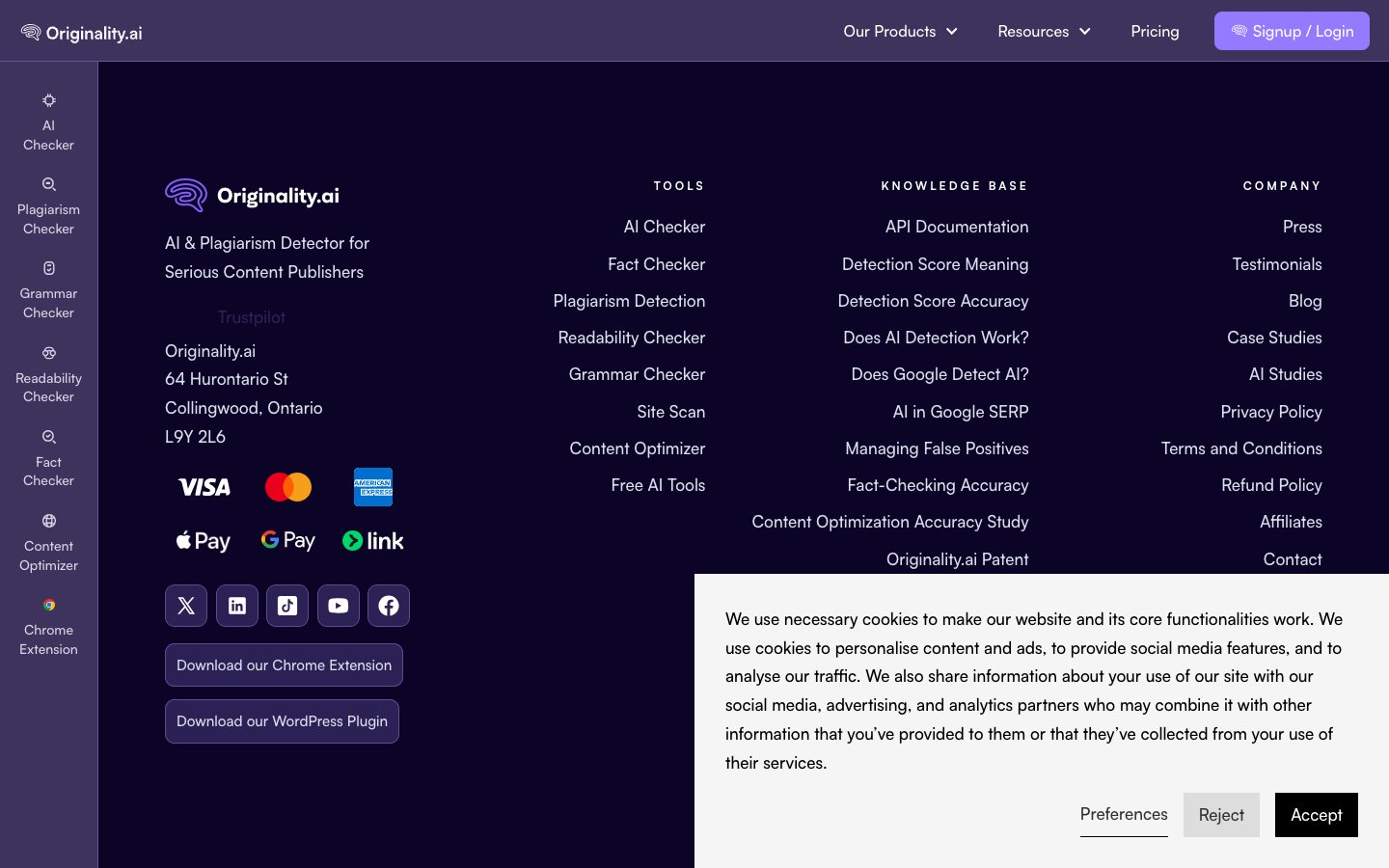
Task: Select AI Checker in the left sidebar
Action: (x=48, y=122)
